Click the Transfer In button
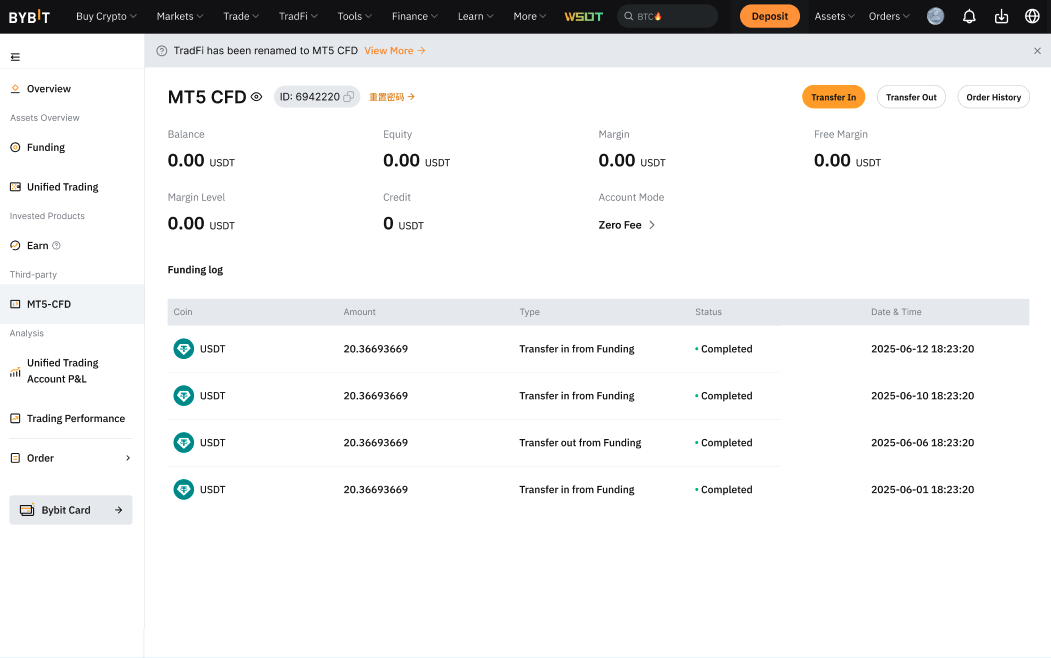Screen dimensions: 1051x658 [833, 97]
